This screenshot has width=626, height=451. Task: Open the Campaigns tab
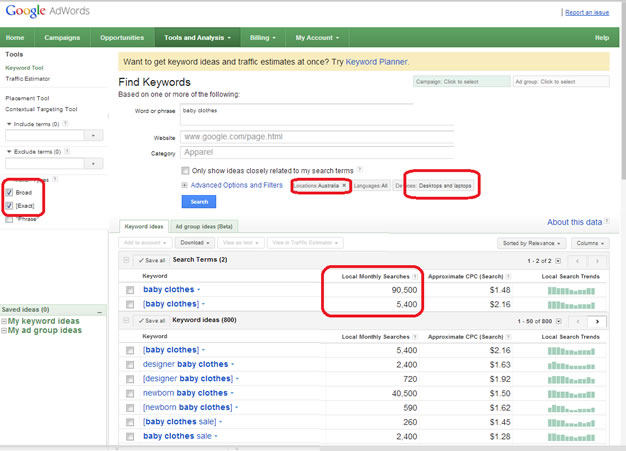pyautogui.click(x=62, y=38)
